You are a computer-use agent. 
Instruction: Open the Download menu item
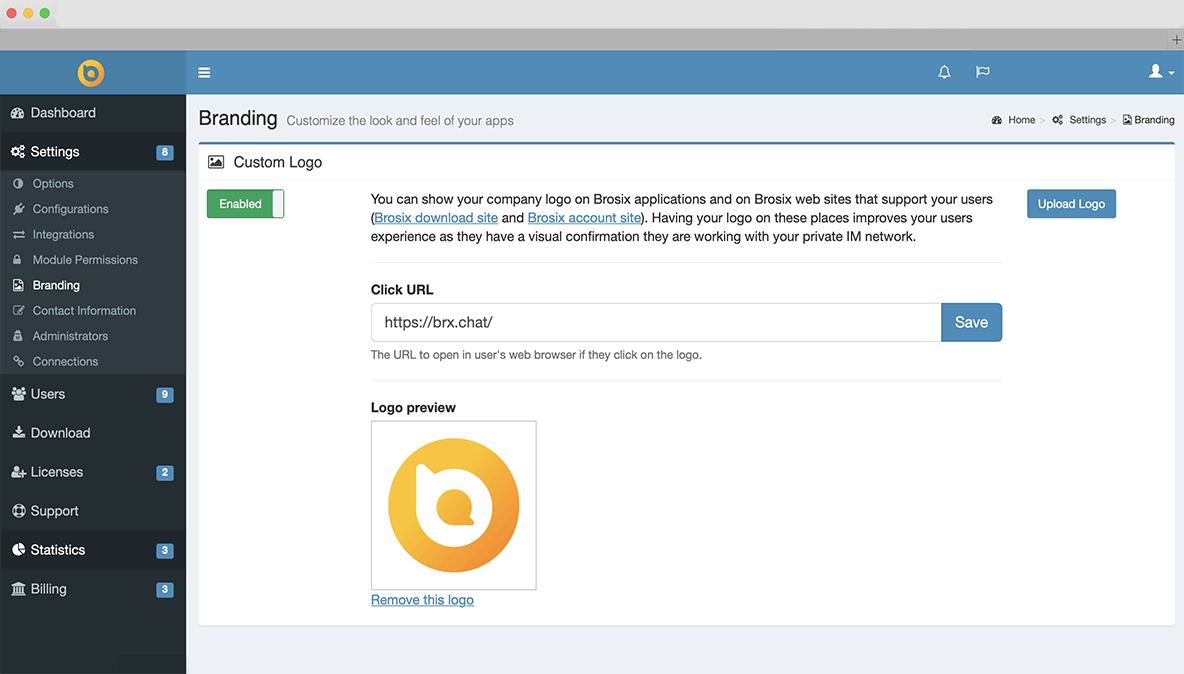pyautogui.click(x=93, y=432)
